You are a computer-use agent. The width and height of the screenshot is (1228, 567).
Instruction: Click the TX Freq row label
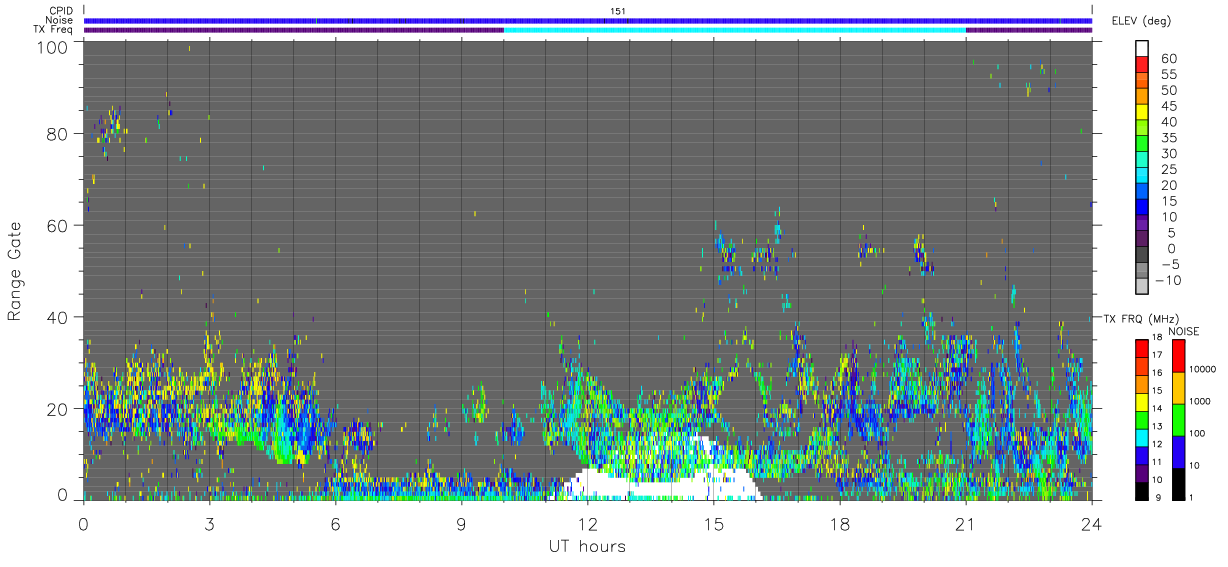[54, 29]
